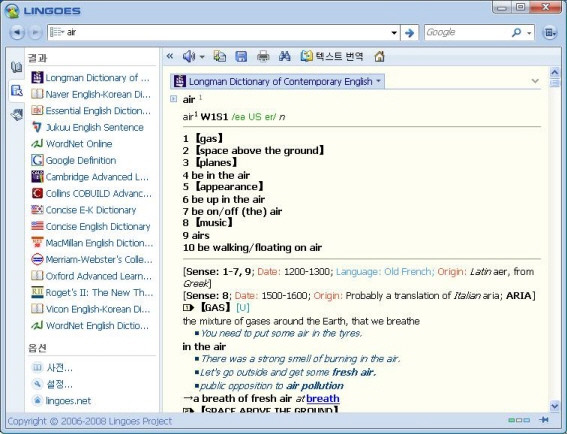This screenshot has height=434, width=567.
Task: Select the results sidebar tab icon
Action: (17, 90)
